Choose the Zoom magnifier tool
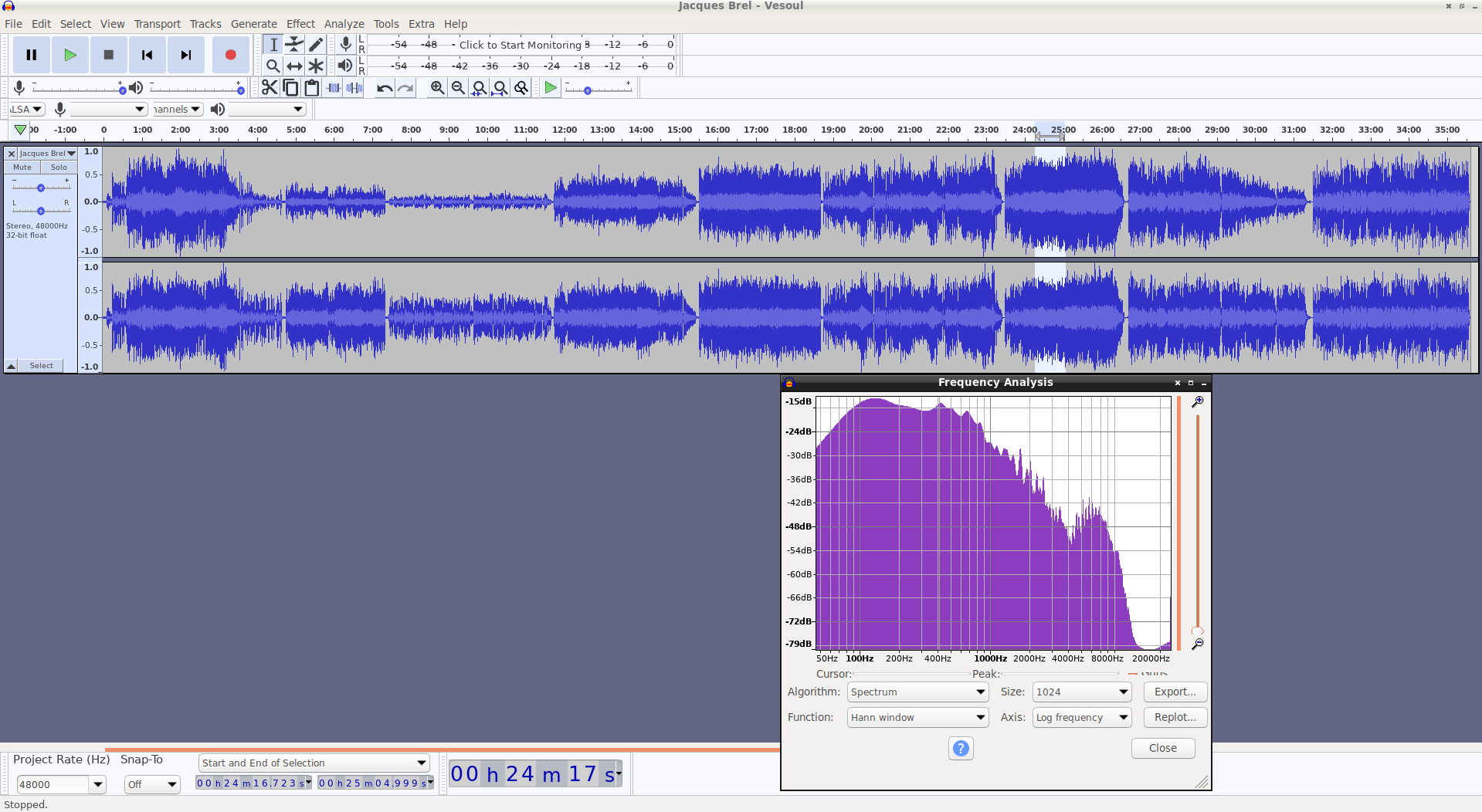1482x812 pixels. (x=273, y=66)
